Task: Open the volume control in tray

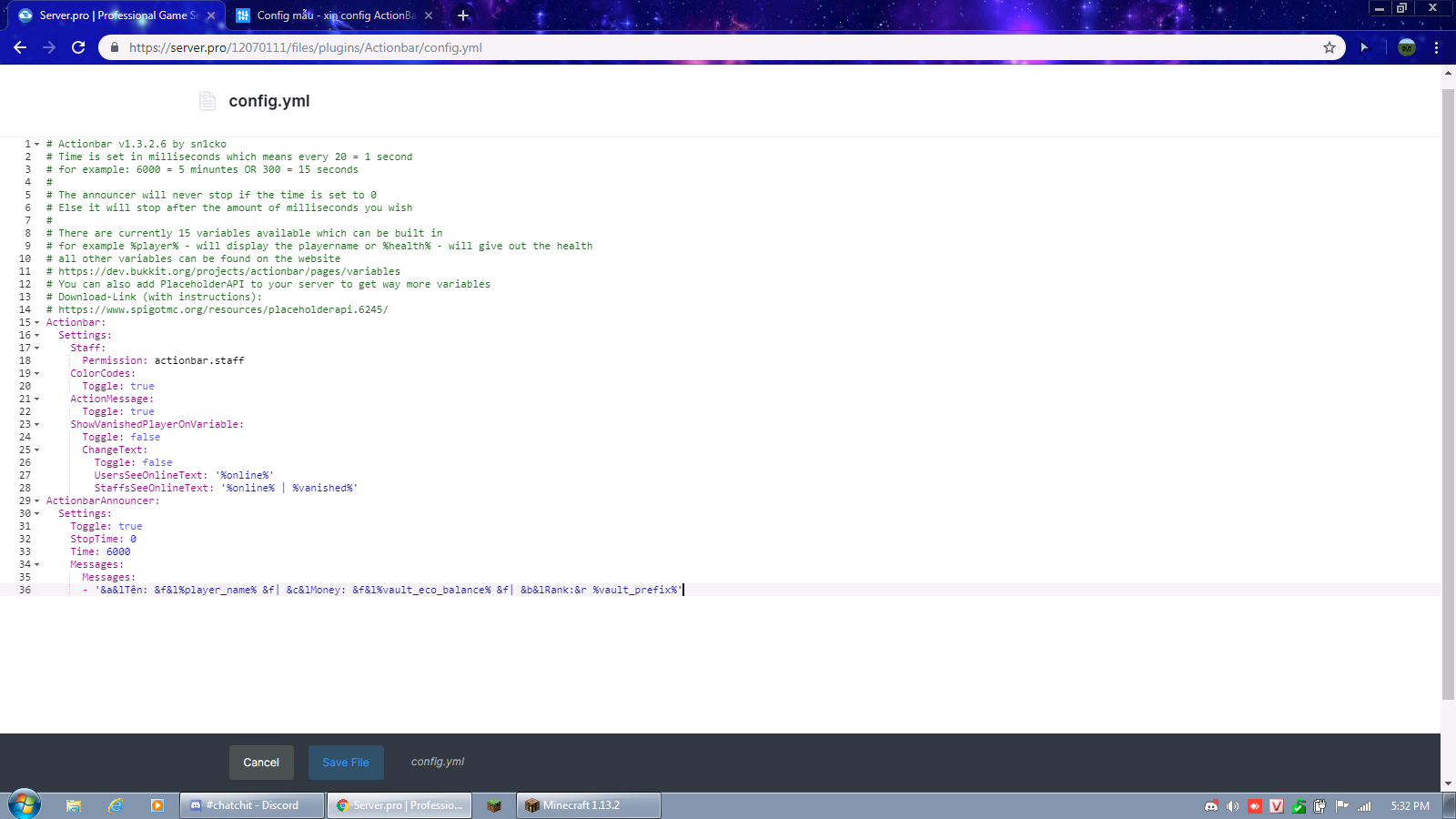Action: 1232,806
